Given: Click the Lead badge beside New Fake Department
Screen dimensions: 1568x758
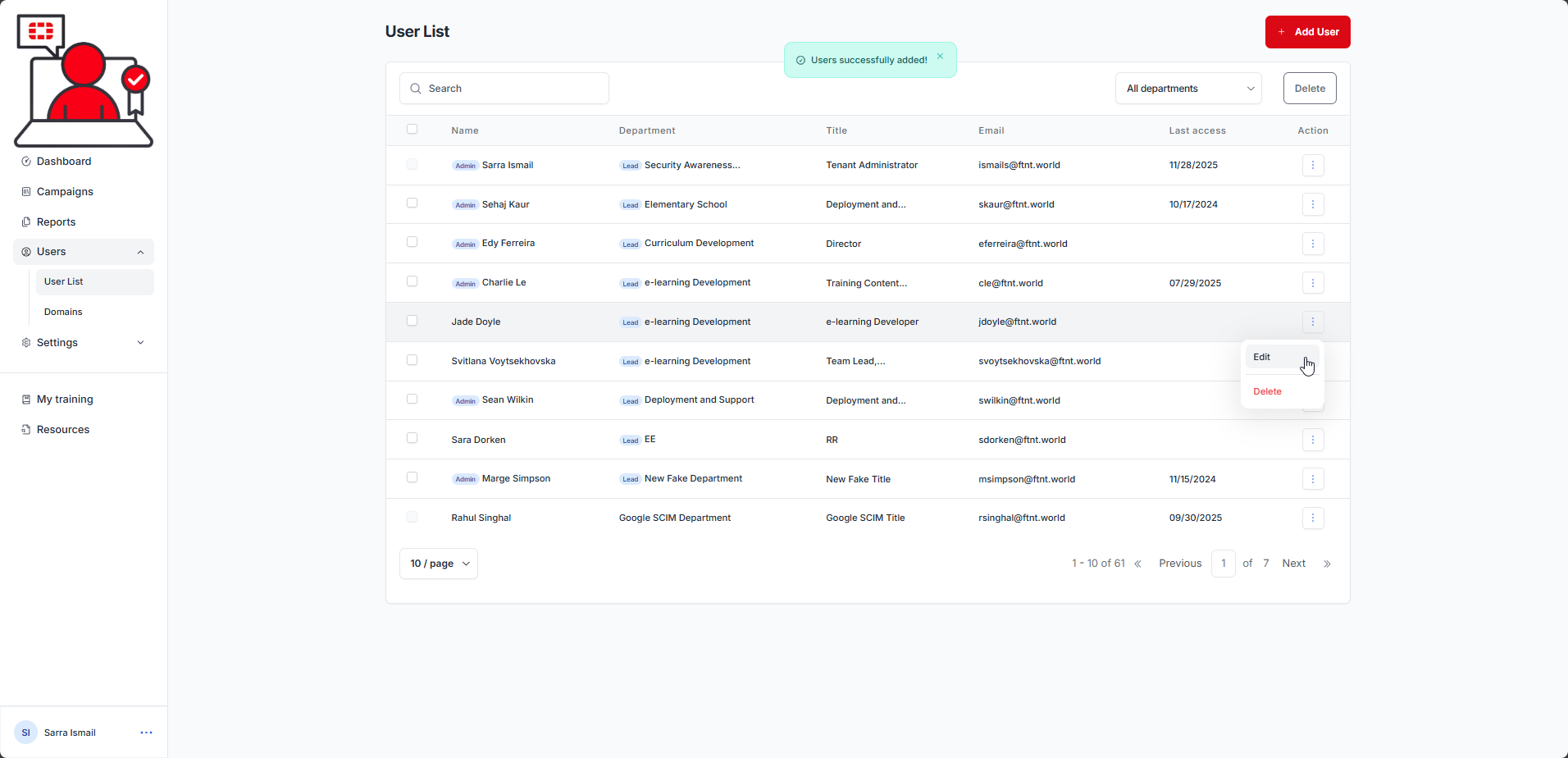Looking at the screenshot, I should [x=630, y=479].
